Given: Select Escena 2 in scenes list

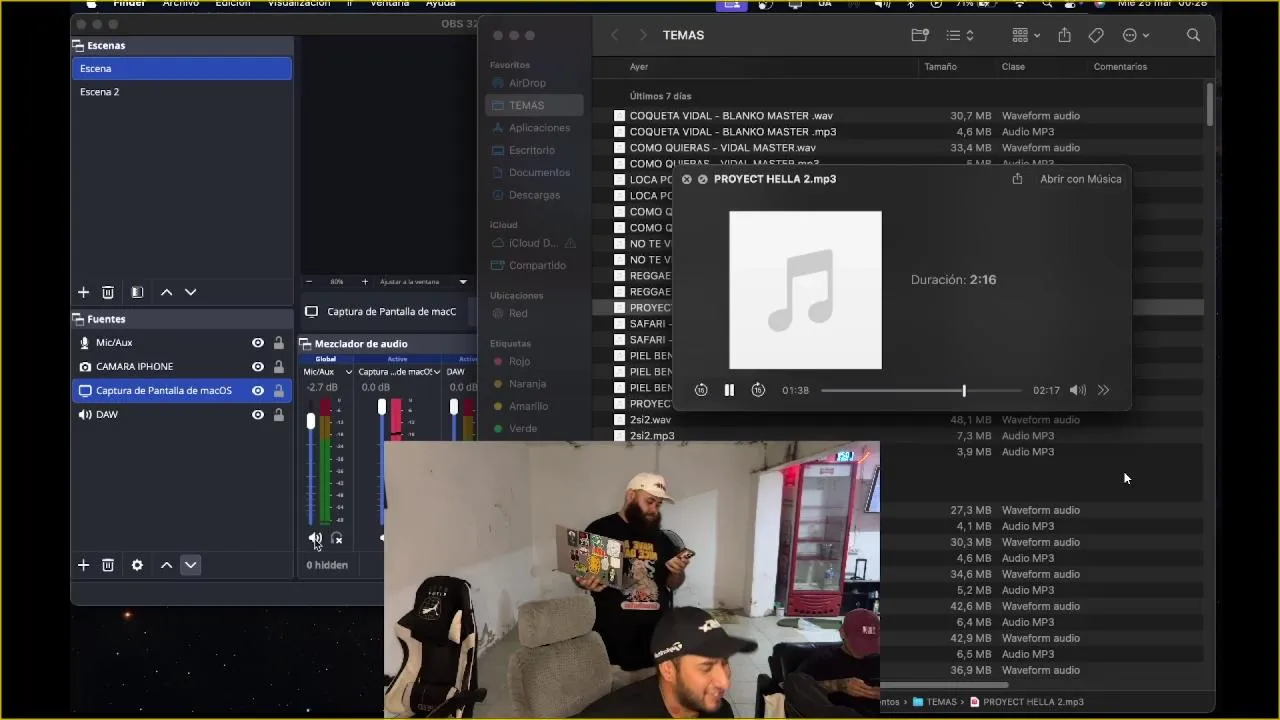Looking at the screenshot, I should click(x=182, y=92).
